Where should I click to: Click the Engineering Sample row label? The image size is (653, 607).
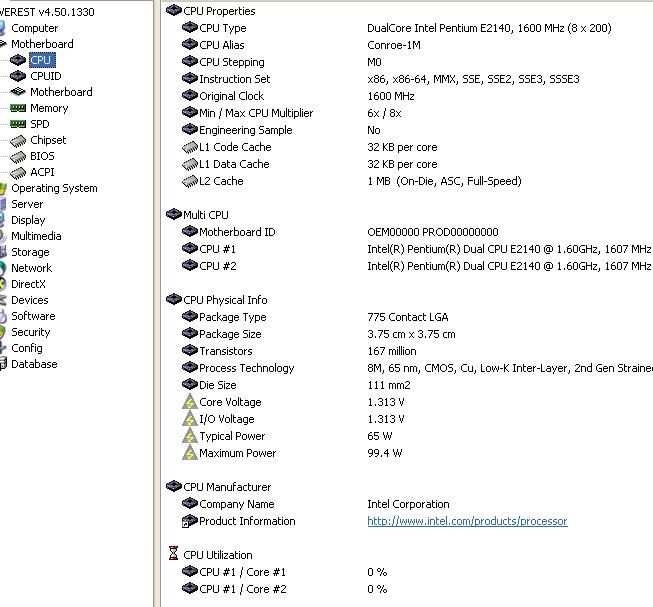click(x=246, y=130)
